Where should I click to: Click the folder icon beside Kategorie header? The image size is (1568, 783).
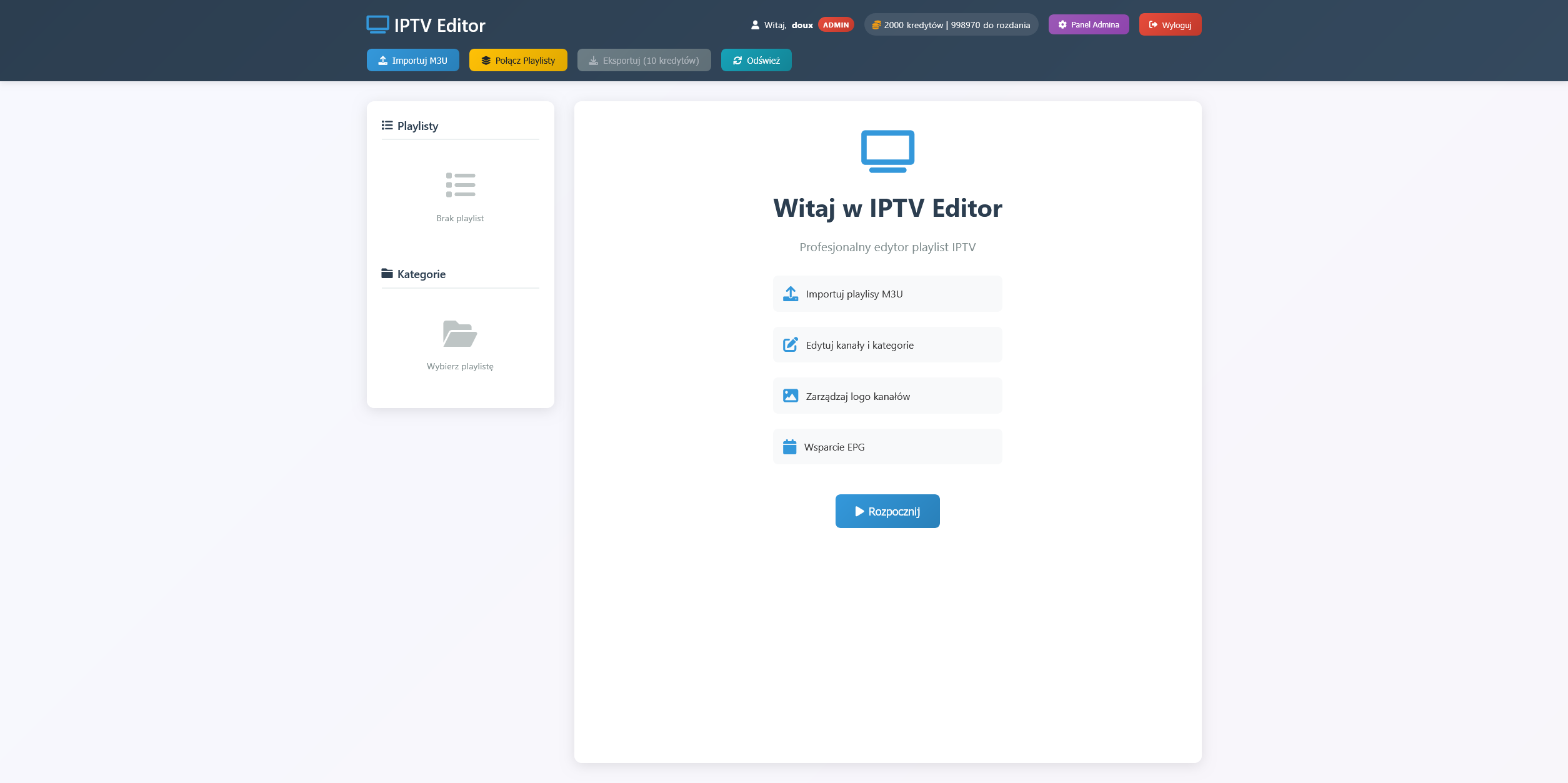tap(386, 273)
